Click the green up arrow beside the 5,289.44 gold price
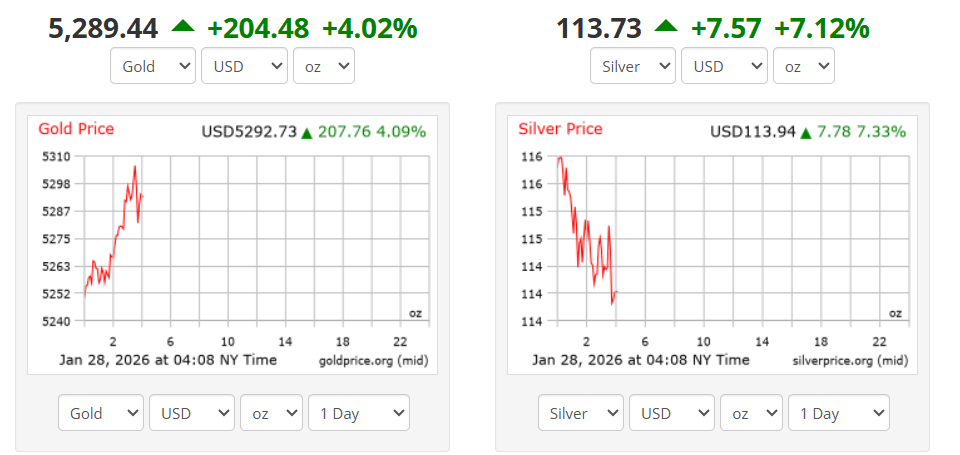 pos(182,26)
